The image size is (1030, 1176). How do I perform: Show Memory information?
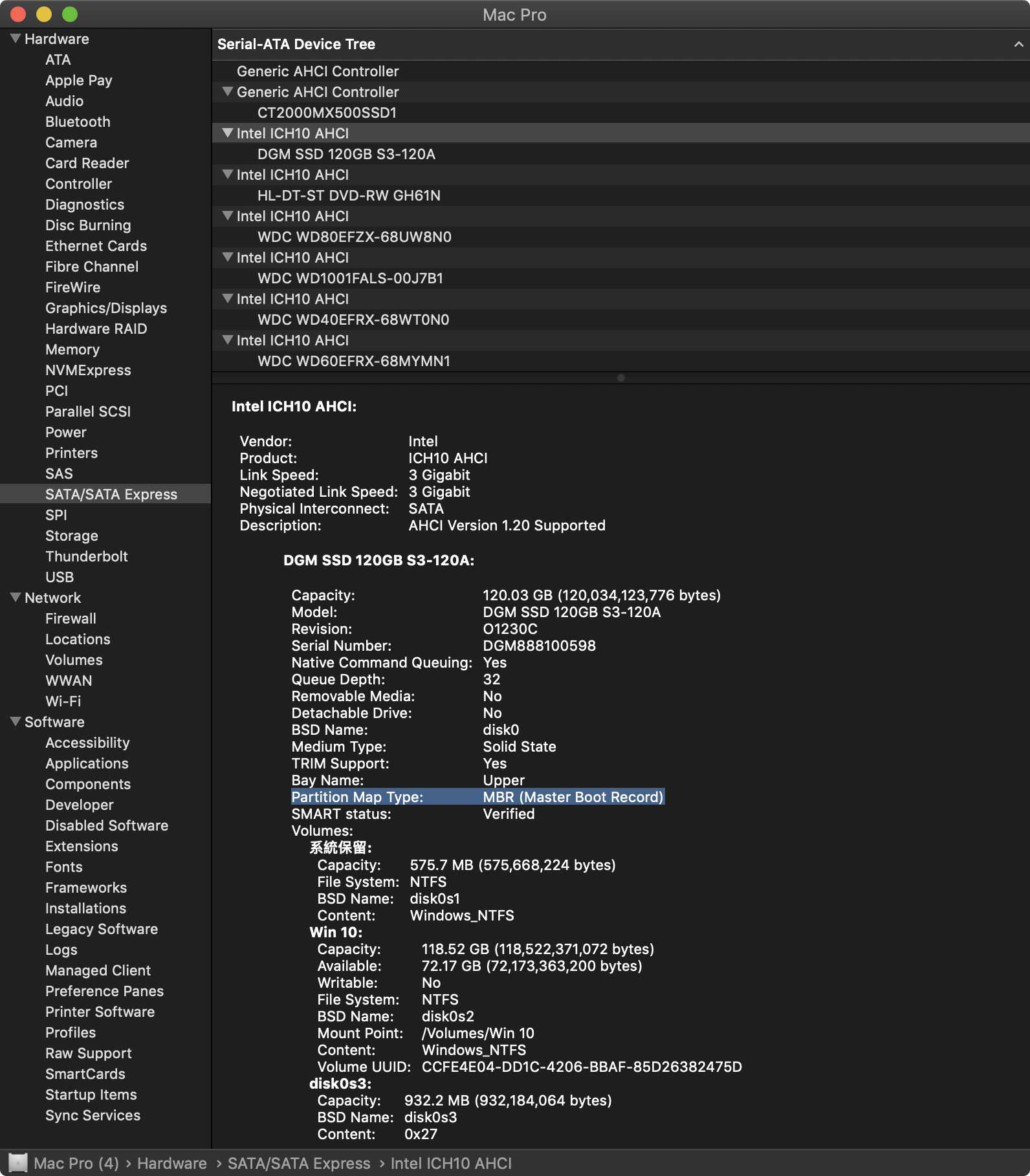pos(105,349)
